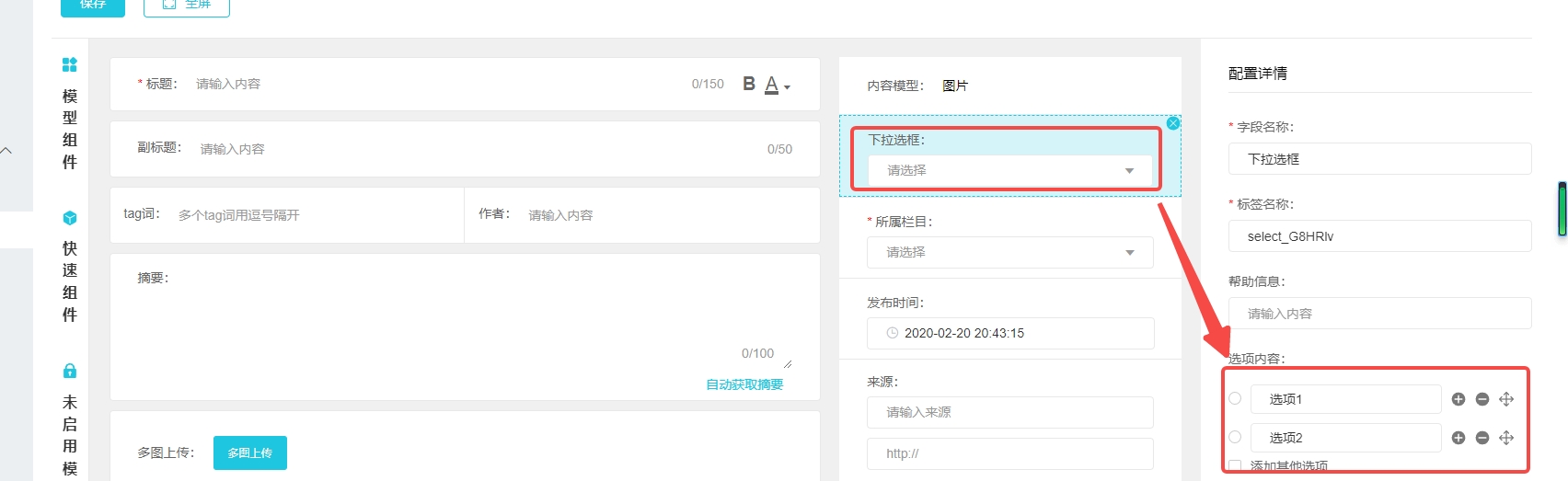The height and width of the screenshot is (481, 1568).
Task: Click the clock icon in 发布时间 field
Action: [892, 333]
